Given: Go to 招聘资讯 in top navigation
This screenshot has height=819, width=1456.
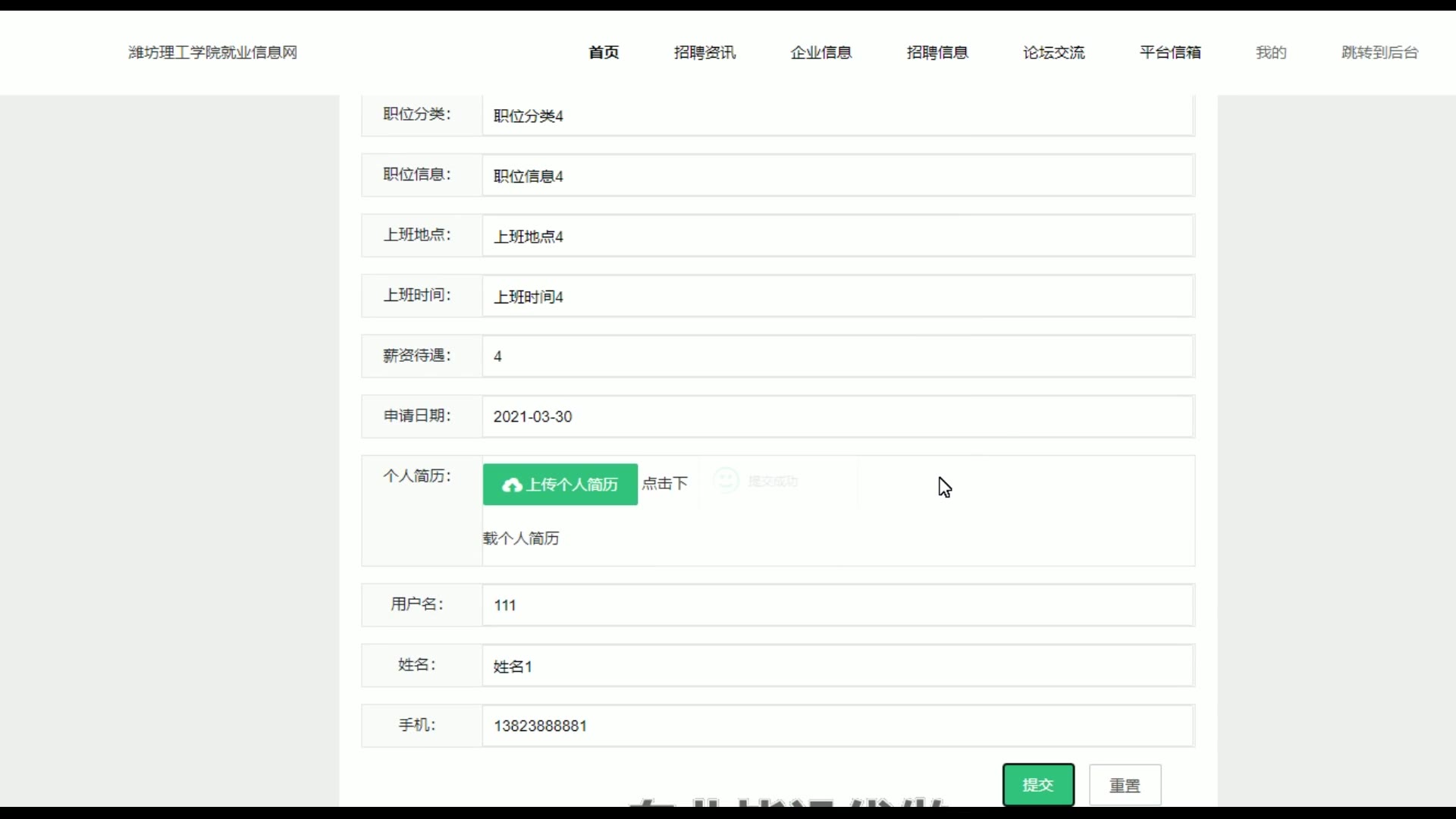Looking at the screenshot, I should 704,52.
